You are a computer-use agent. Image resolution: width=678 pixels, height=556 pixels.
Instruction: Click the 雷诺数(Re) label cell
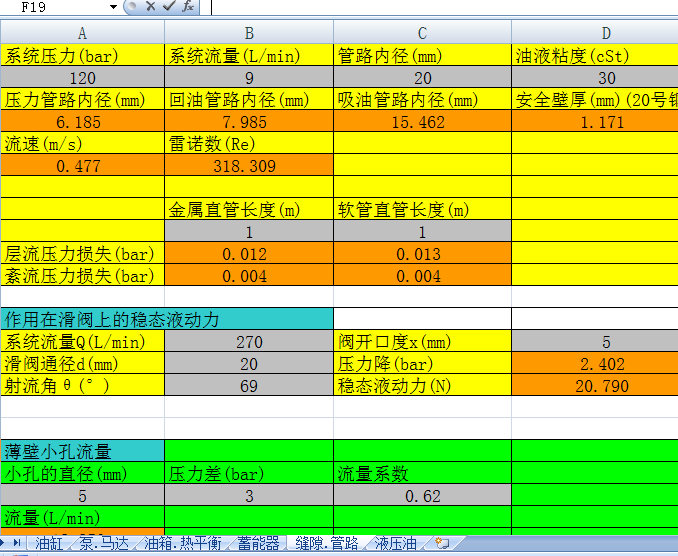[x=249, y=144]
